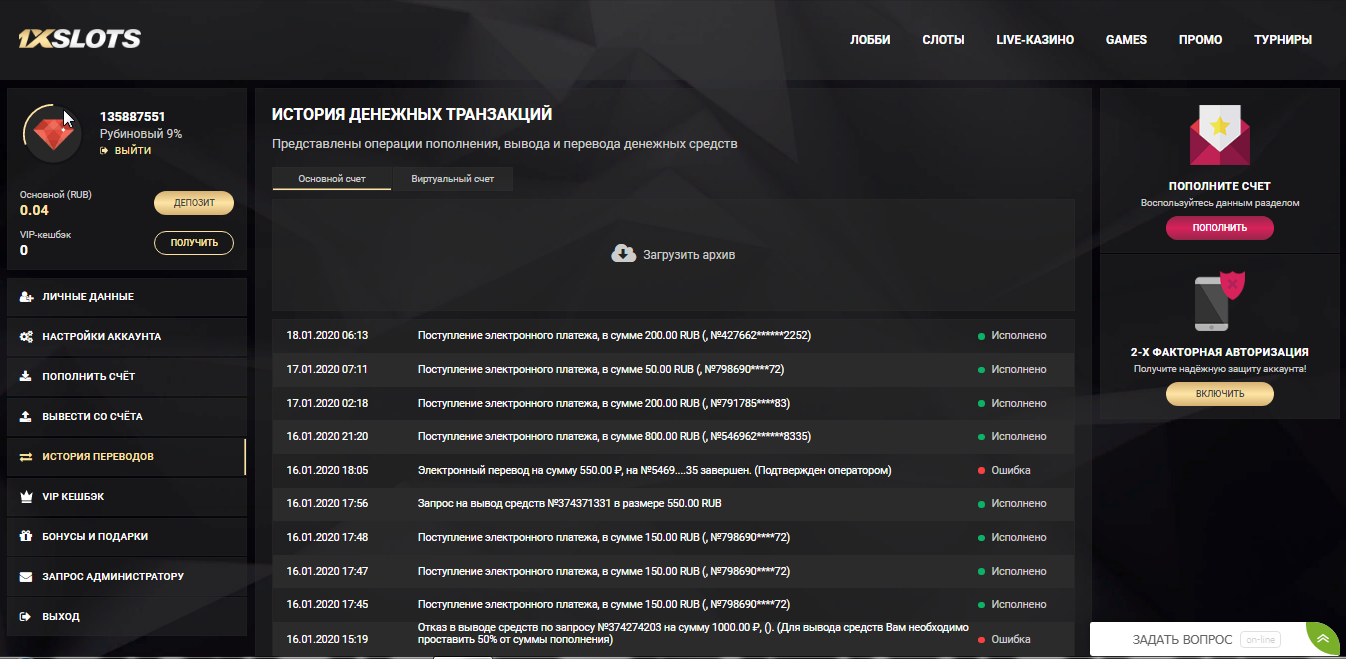Screen dimensions: 1346x659
Task: Open НАСТРОЙКИ АККАУНТА sidebar section
Action: 126,337
